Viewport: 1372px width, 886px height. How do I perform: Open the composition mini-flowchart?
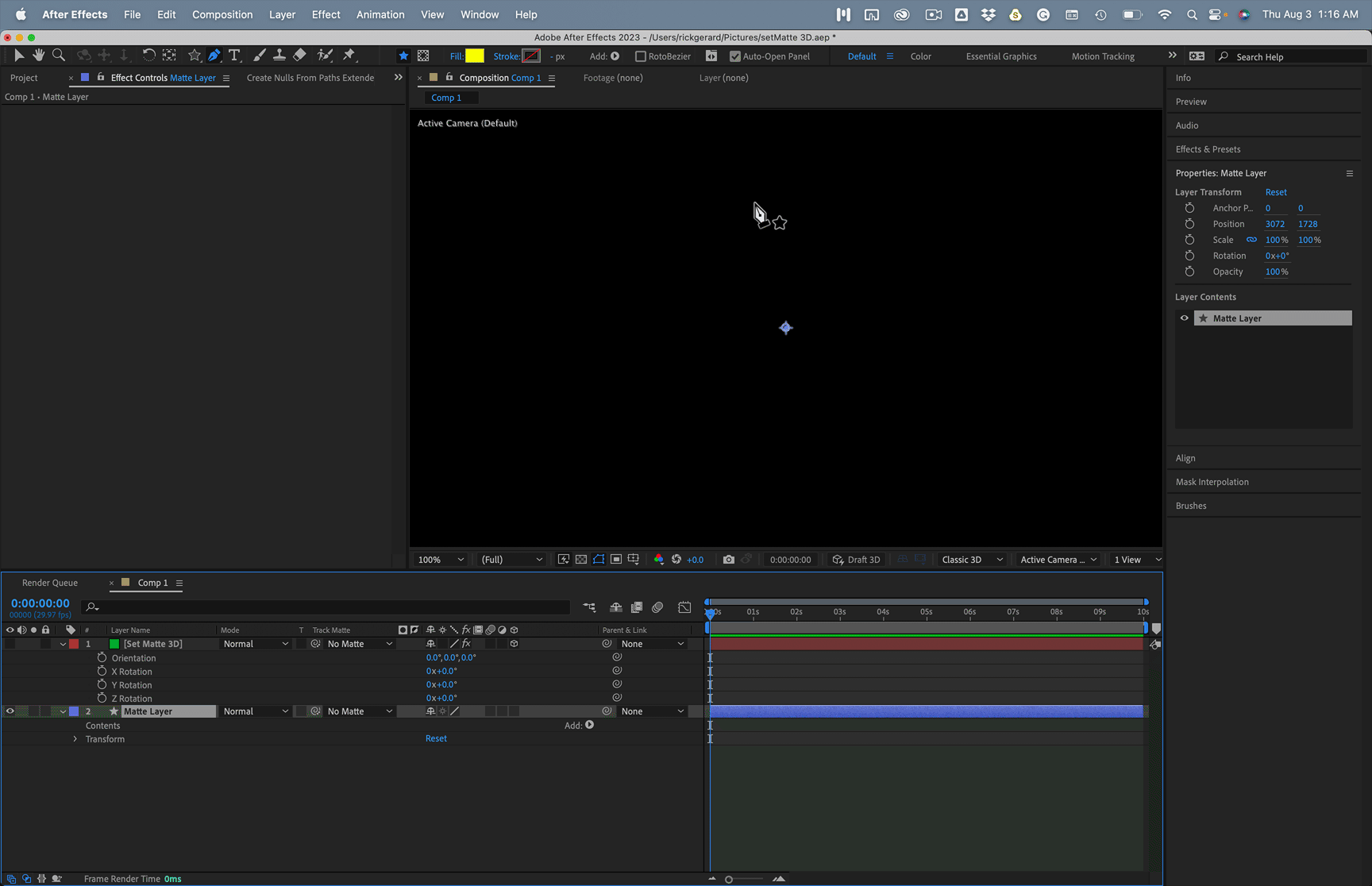[589, 607]
